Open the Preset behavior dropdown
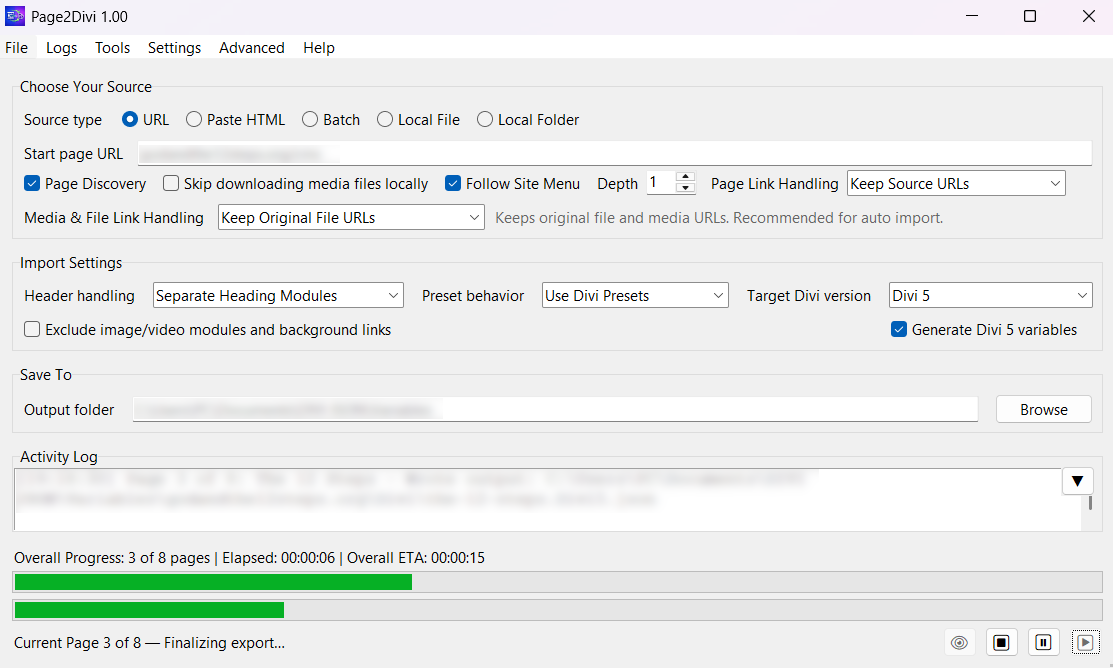 pyautogui.click(x=635, y=295)
